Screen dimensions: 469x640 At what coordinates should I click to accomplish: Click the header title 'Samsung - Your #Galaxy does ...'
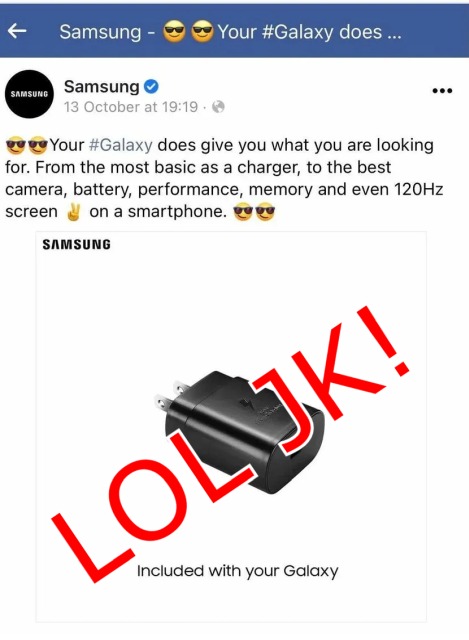pos(230,32)
